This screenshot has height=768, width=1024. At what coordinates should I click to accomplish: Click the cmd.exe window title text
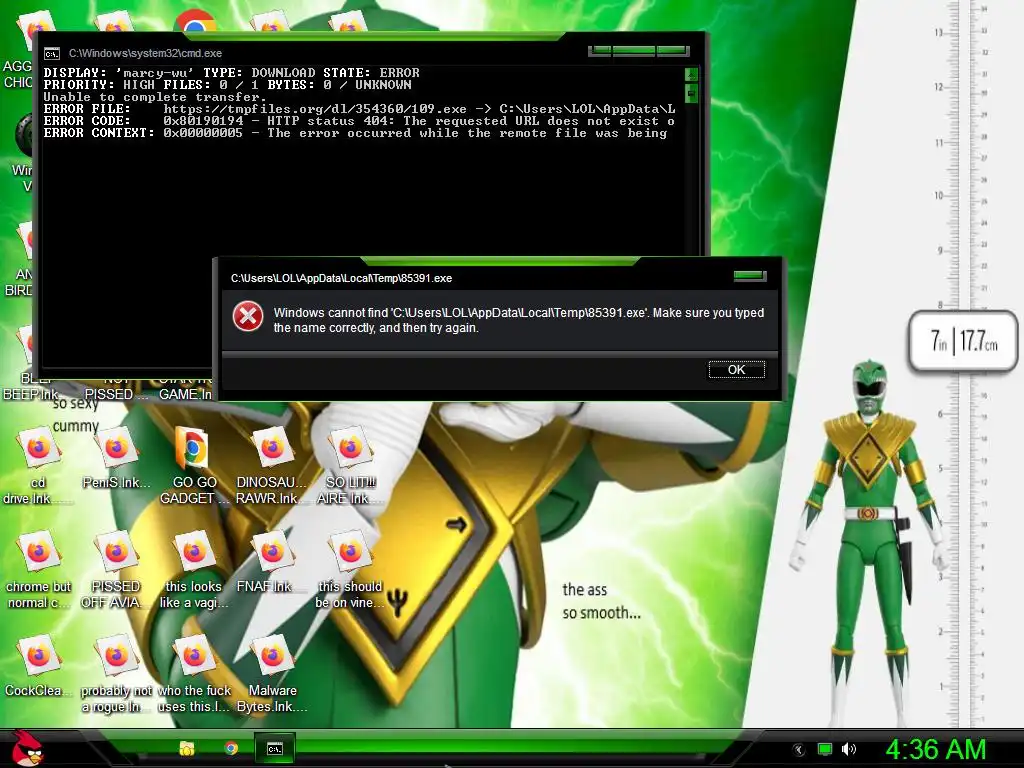point(145,54)
